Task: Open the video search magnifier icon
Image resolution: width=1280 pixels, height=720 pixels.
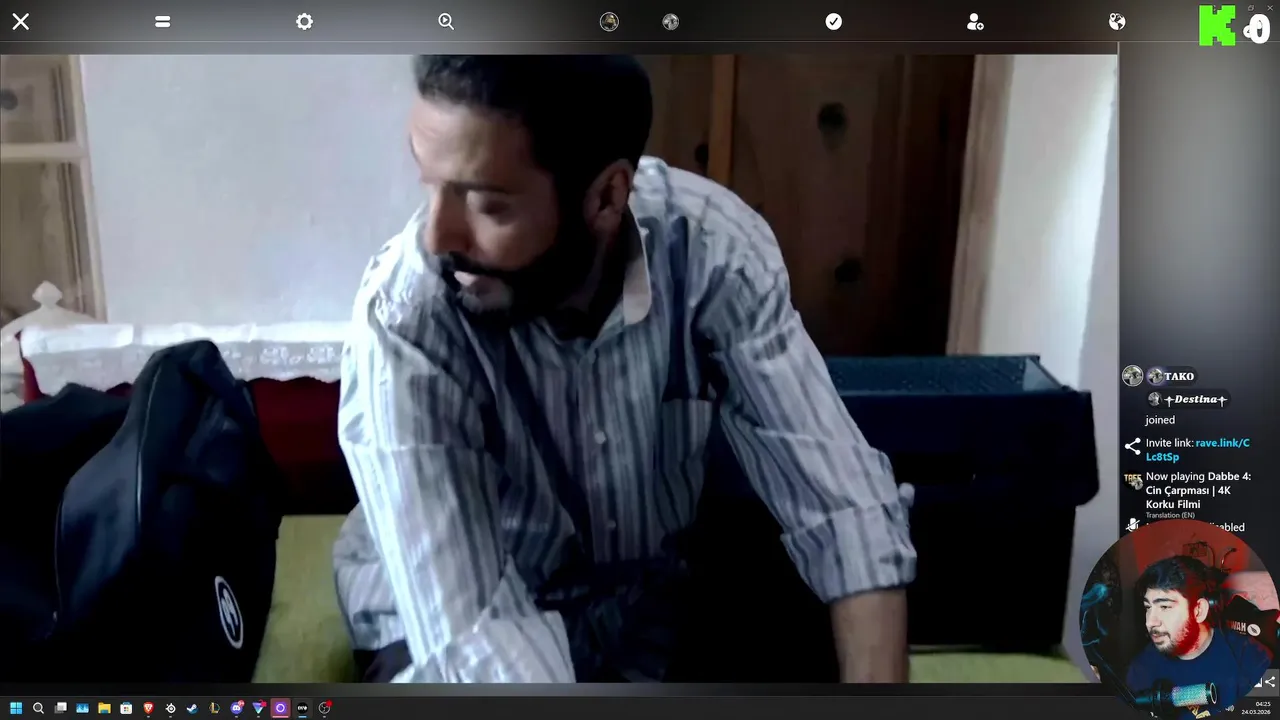Action: coord(446,21)
